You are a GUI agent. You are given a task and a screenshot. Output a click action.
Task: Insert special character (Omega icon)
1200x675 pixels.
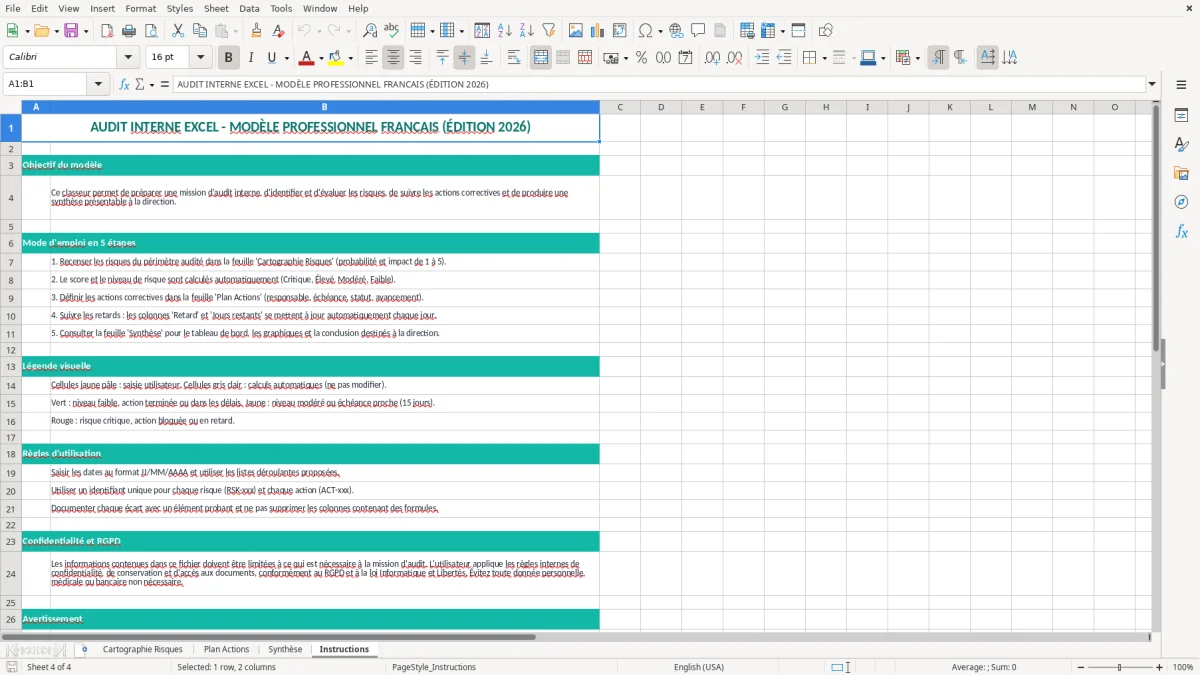click(x=645, y=31)
